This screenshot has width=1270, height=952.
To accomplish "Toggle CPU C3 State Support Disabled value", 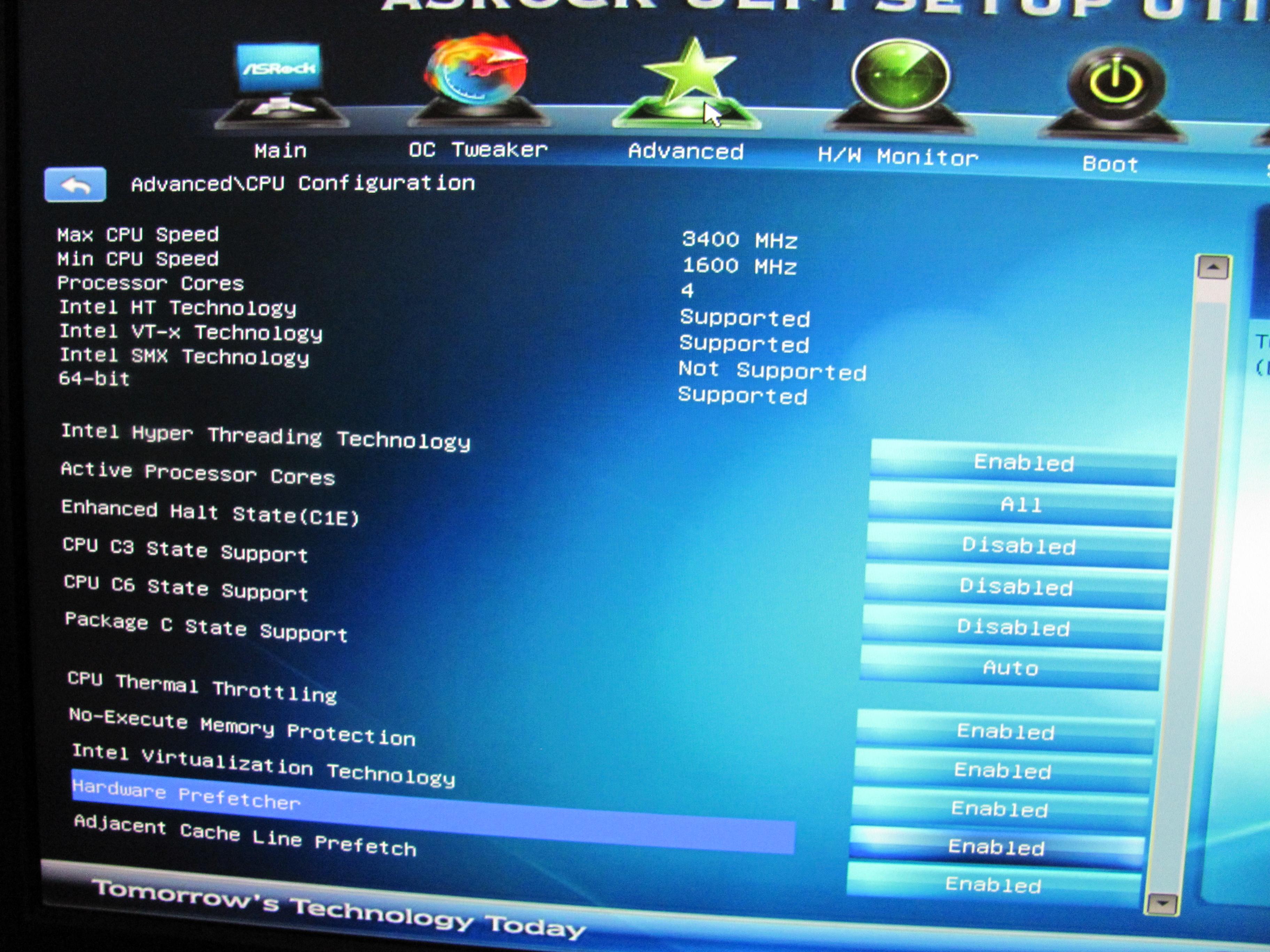I will tap(1016, 587).
